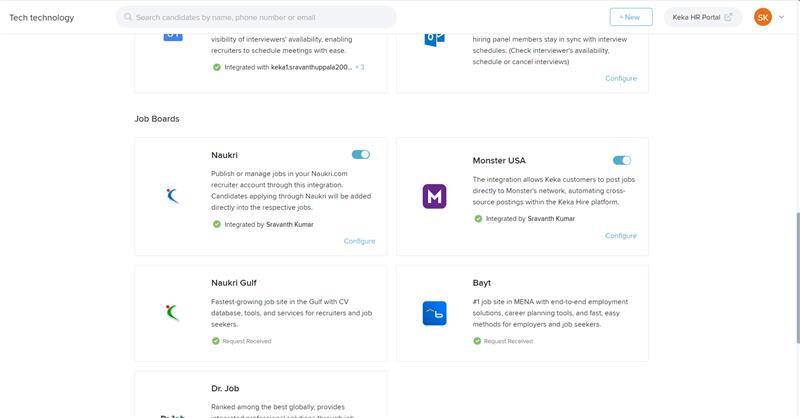Disable the Naukri integration toggle
This screenshot has width=800, height=418.
(361, 155)
